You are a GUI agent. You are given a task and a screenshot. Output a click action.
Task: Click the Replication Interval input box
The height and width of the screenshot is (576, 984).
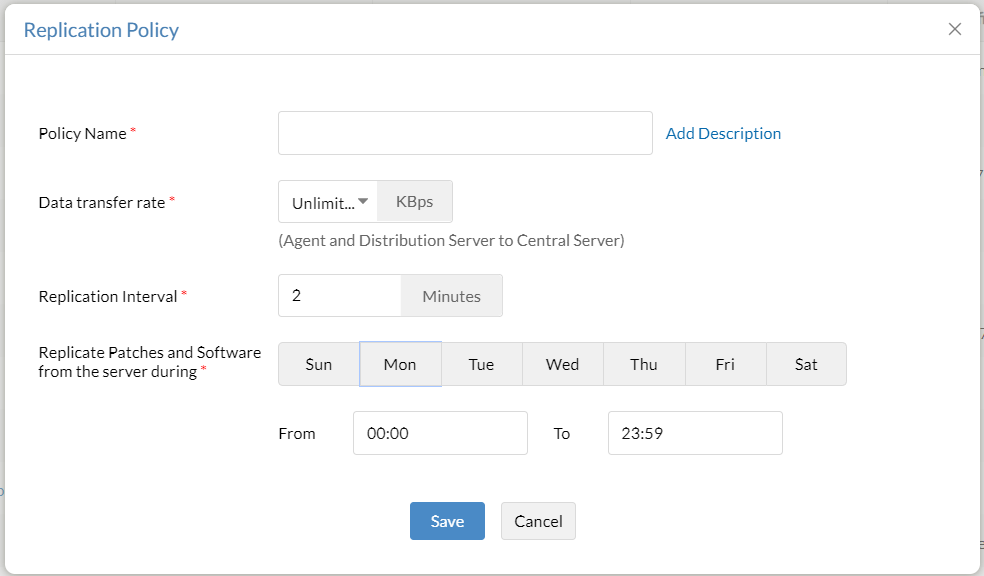point(340,296)
